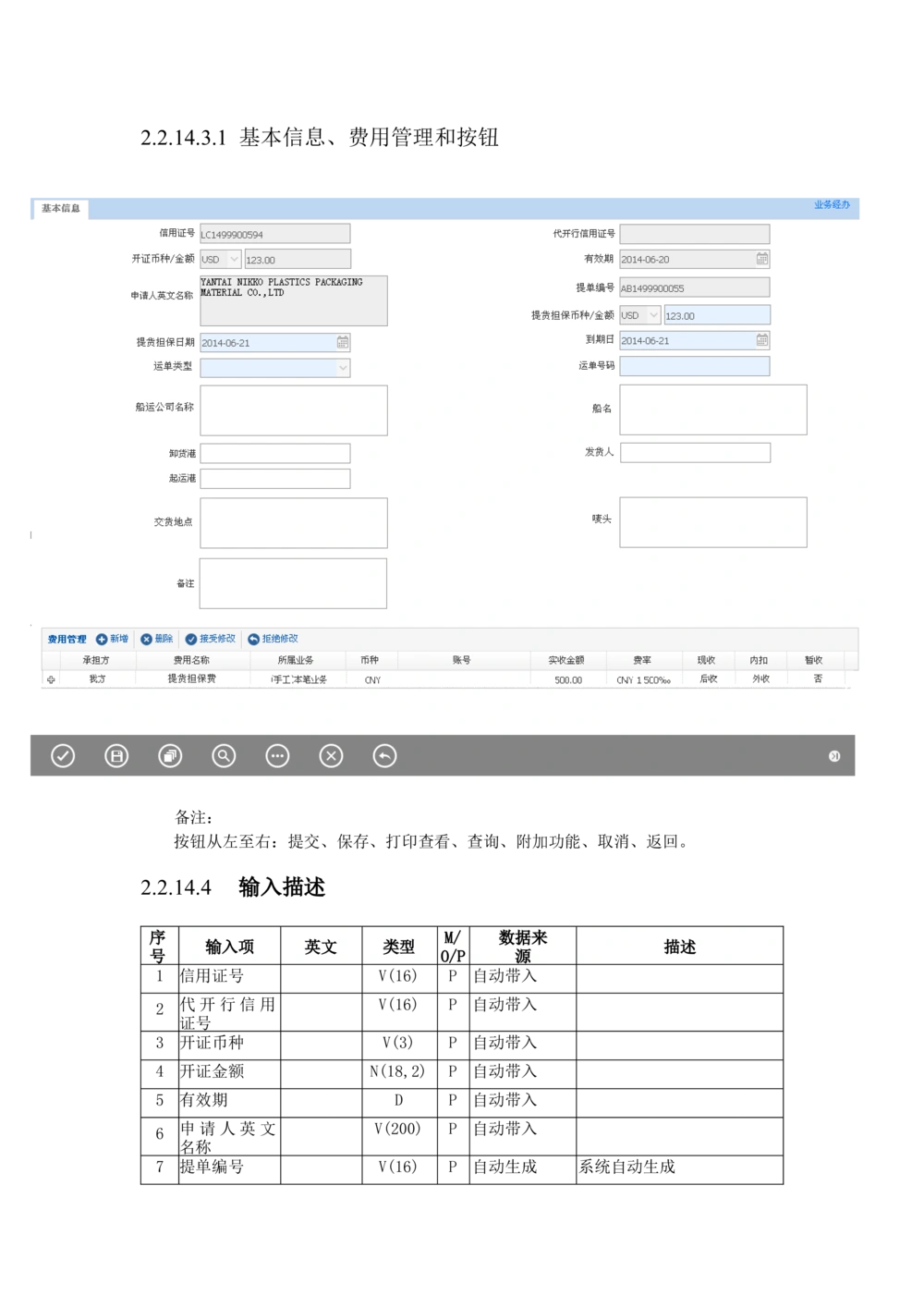Click 拒绝修改 in fee management bar
Viewport: 924px width, 1308px height.
[x=280, y=638]
